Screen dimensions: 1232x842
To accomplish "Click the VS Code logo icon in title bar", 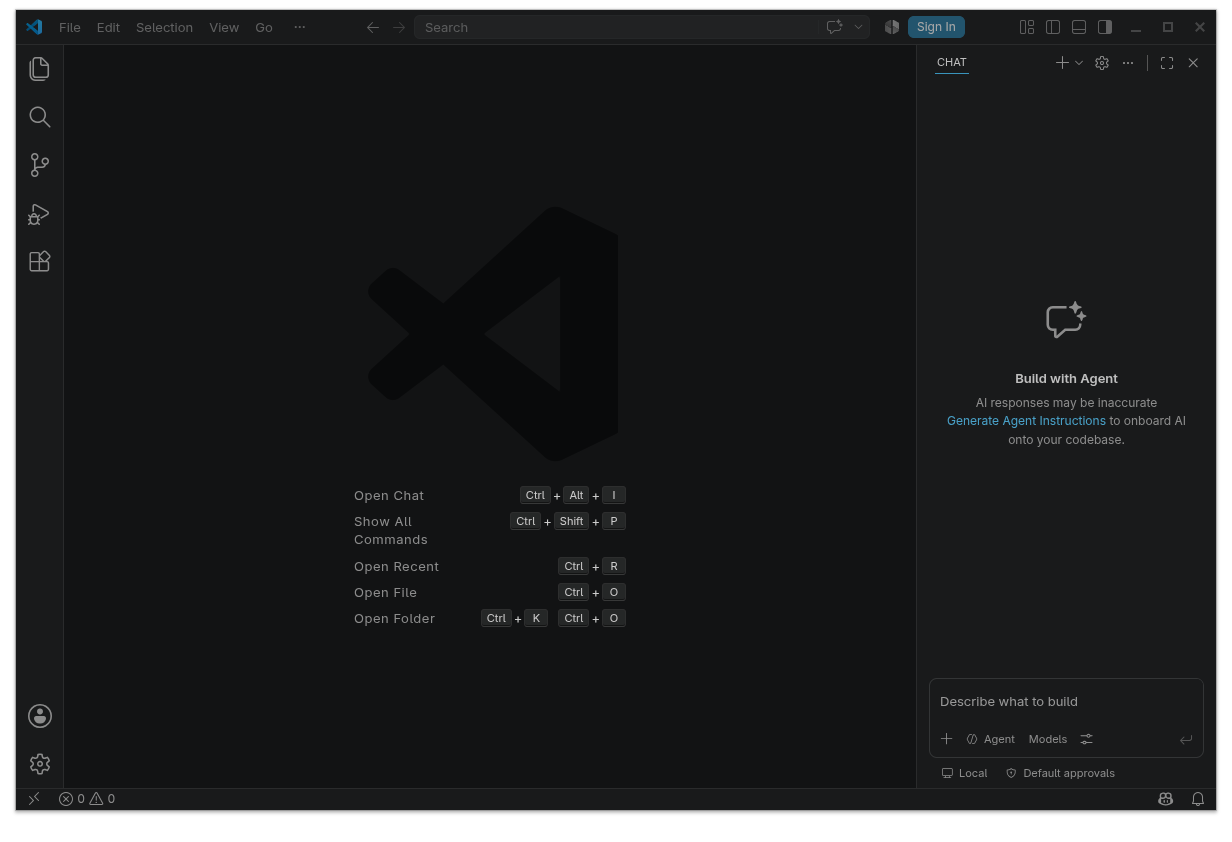I will pyautogui.click(x=35, y=27).
